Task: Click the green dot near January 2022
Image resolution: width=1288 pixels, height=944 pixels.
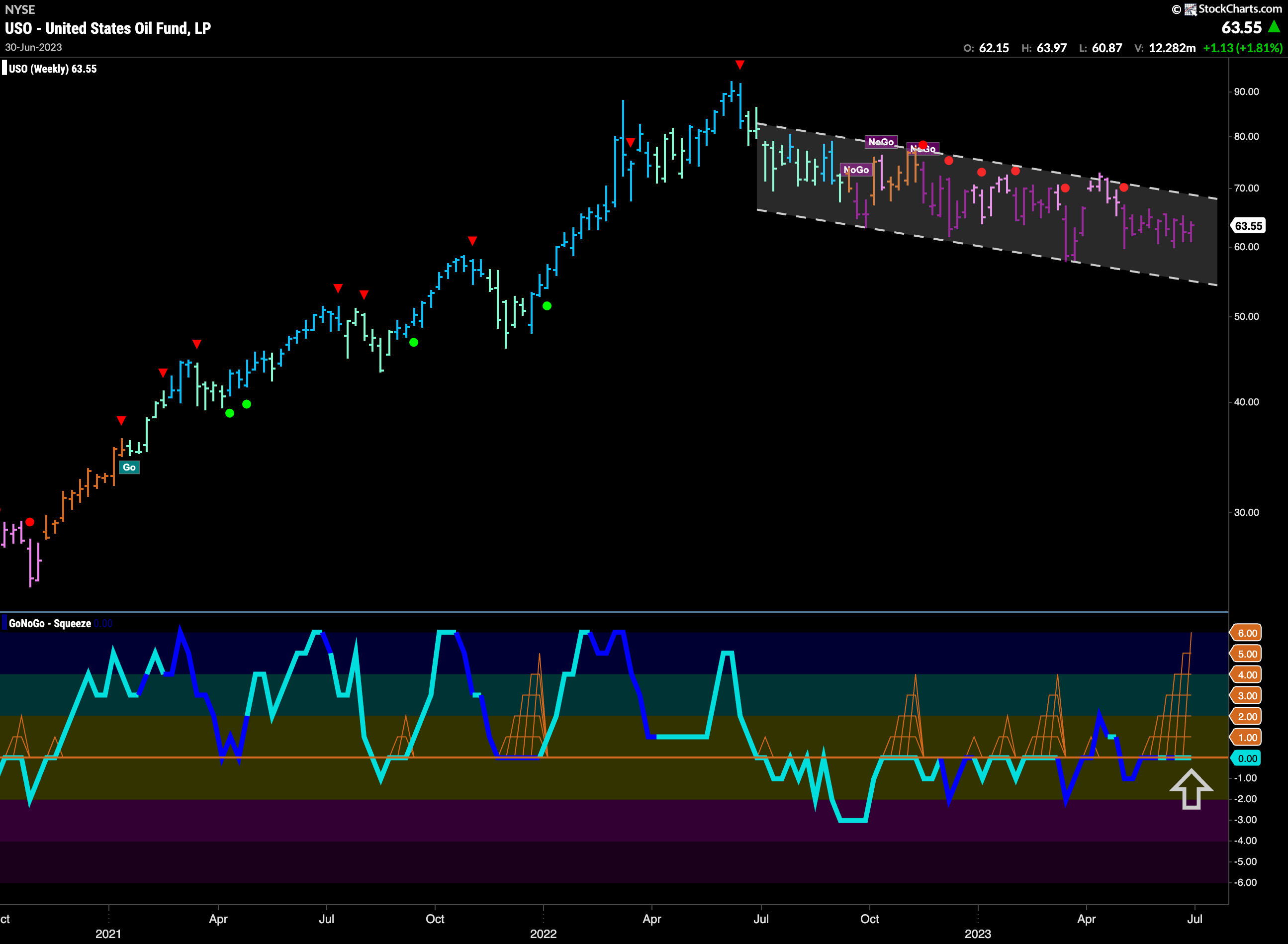Action: [x=547, y=306]
